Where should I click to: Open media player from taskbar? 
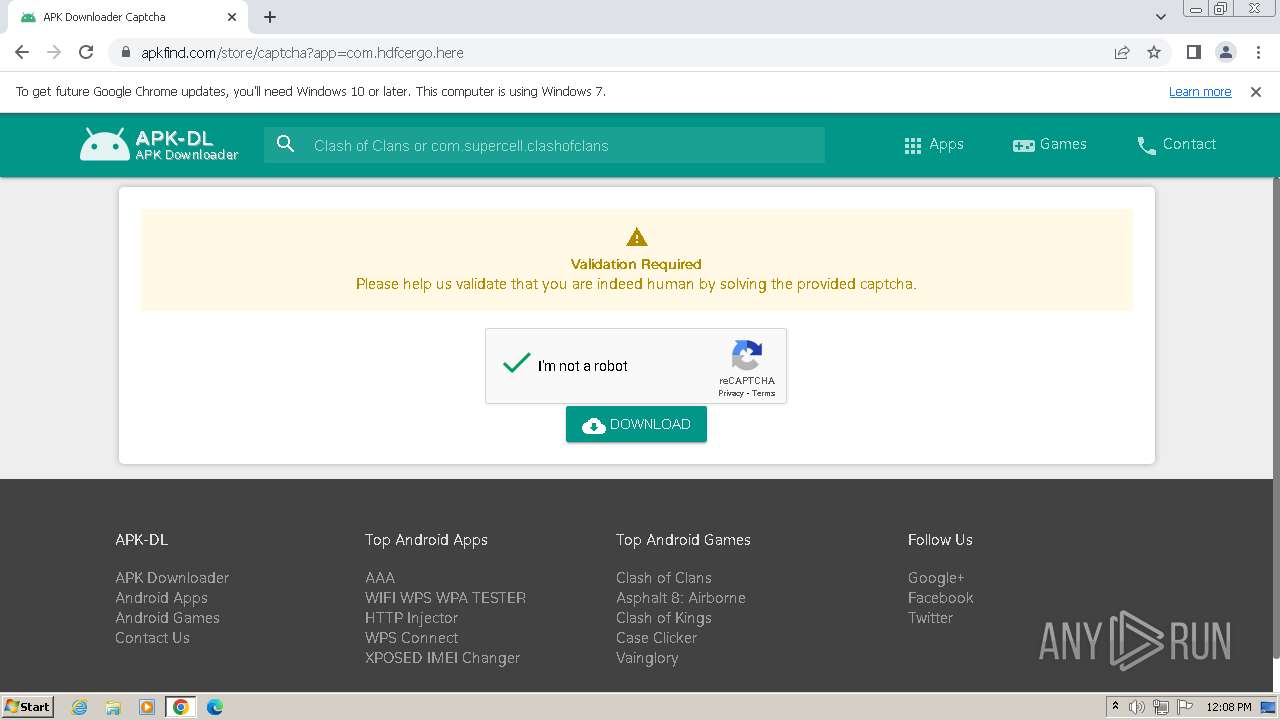[x=147, y=707]
